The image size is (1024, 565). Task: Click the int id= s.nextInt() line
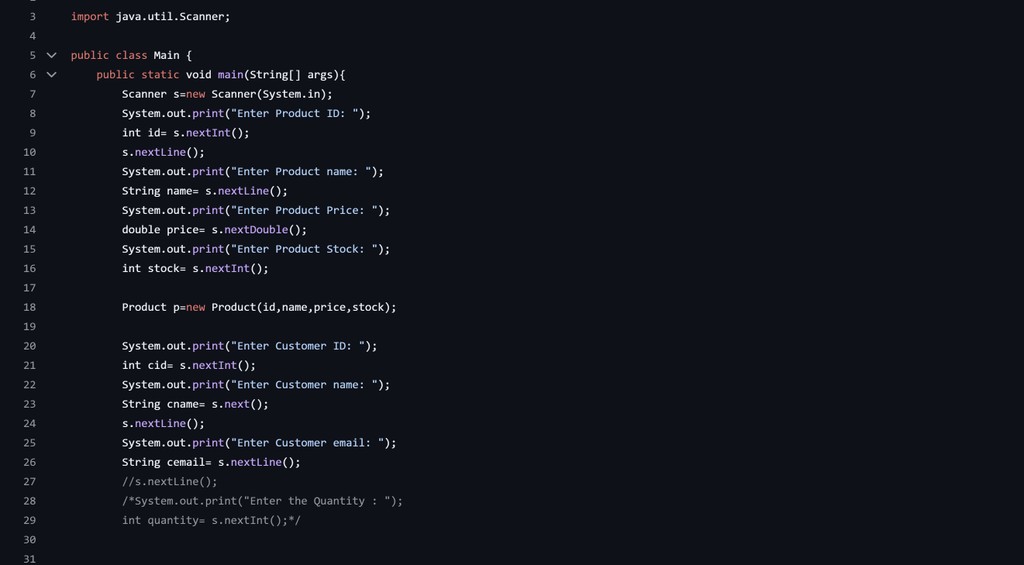point(185,133)
